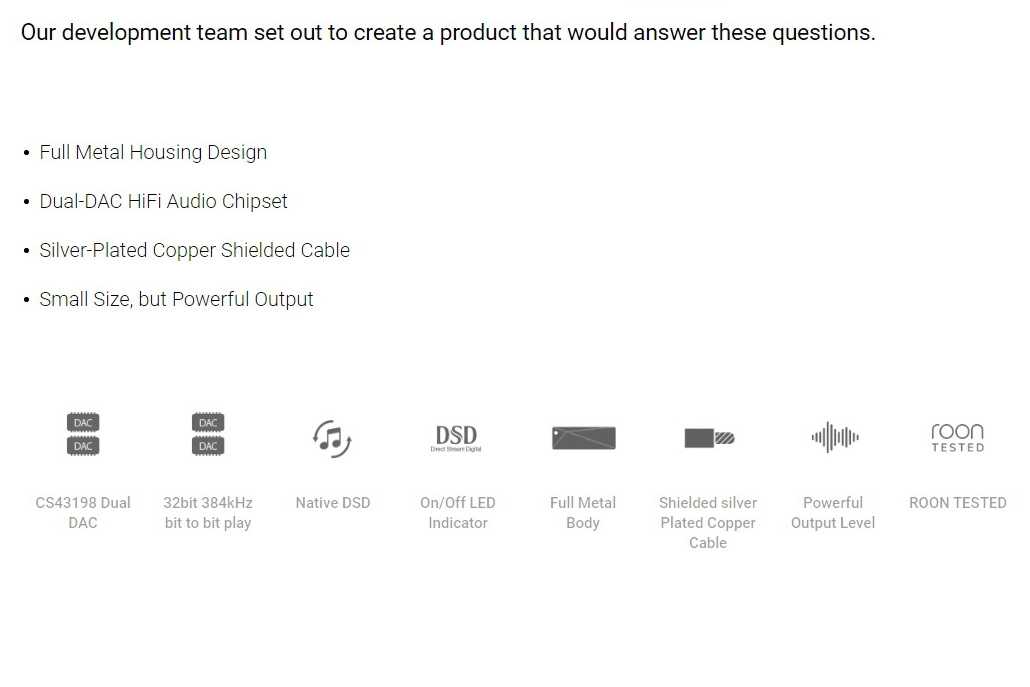This screenshot has height=687, width=1030.
Task: Click the shielded cable icon
Action: [709, 438]
